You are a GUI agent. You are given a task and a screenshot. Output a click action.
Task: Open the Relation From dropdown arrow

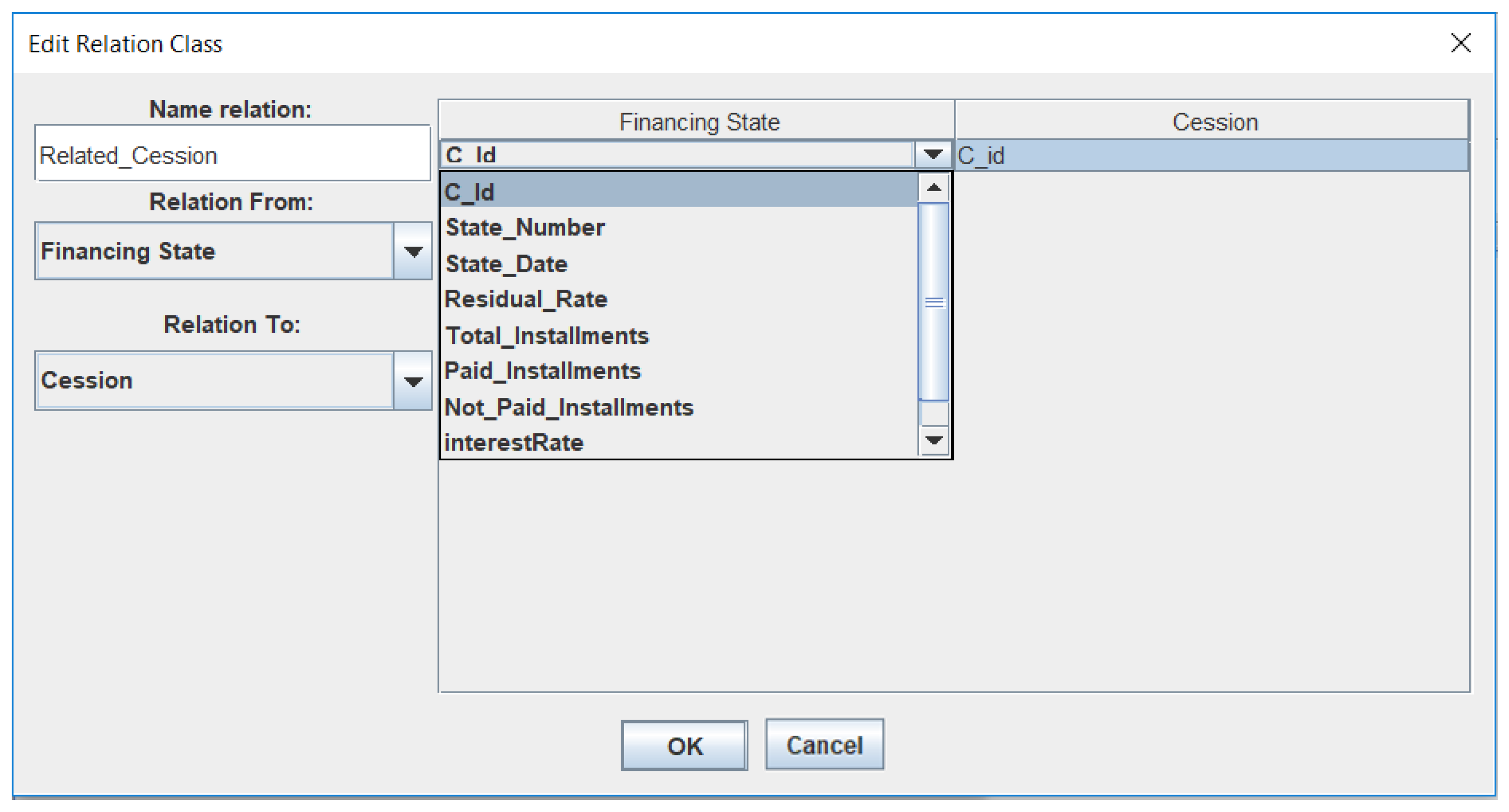(413, 251)
